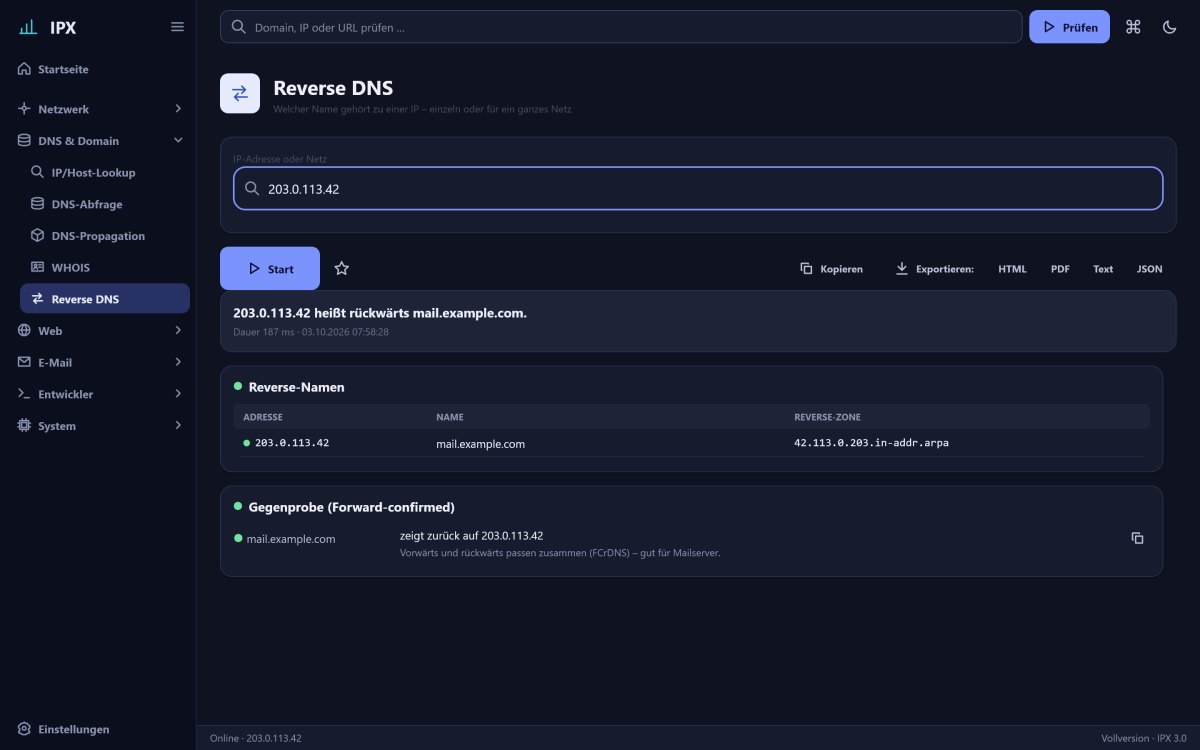The image size is (1200, 750).
Task: Export results as JSON
Action: pyautogui.click(x=1149, y=269)
